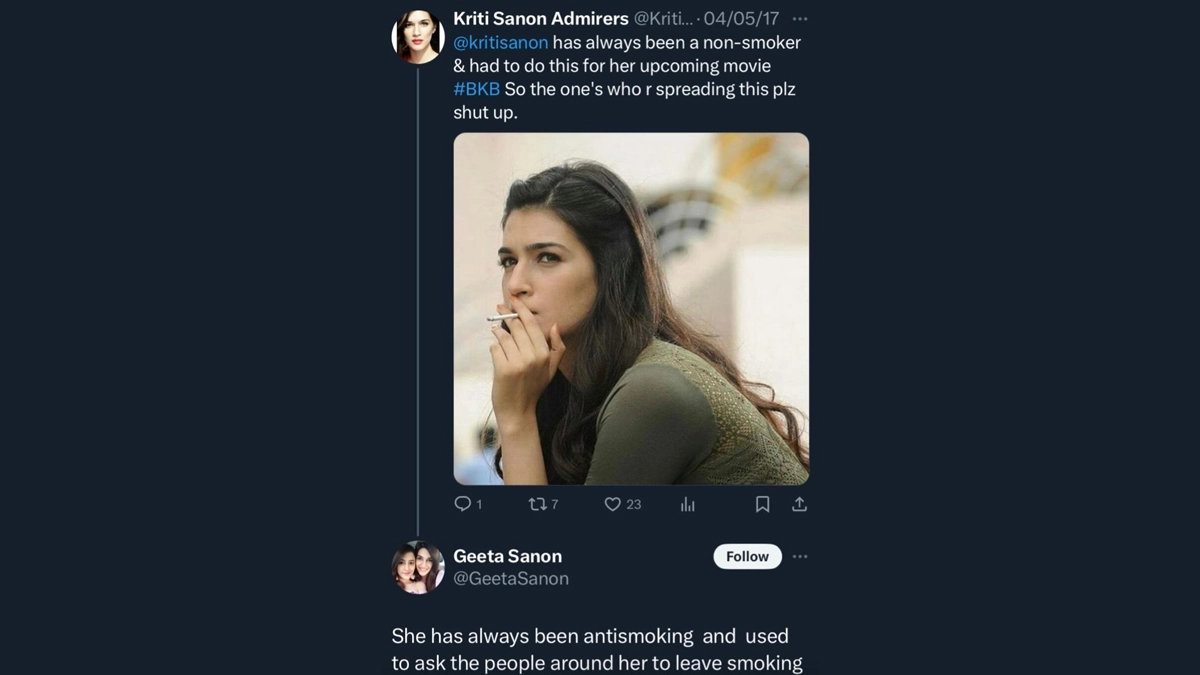The height and width of the screenshot is (675, 1200).
Task: Share the tweet via upload icon
Action: 799,504
